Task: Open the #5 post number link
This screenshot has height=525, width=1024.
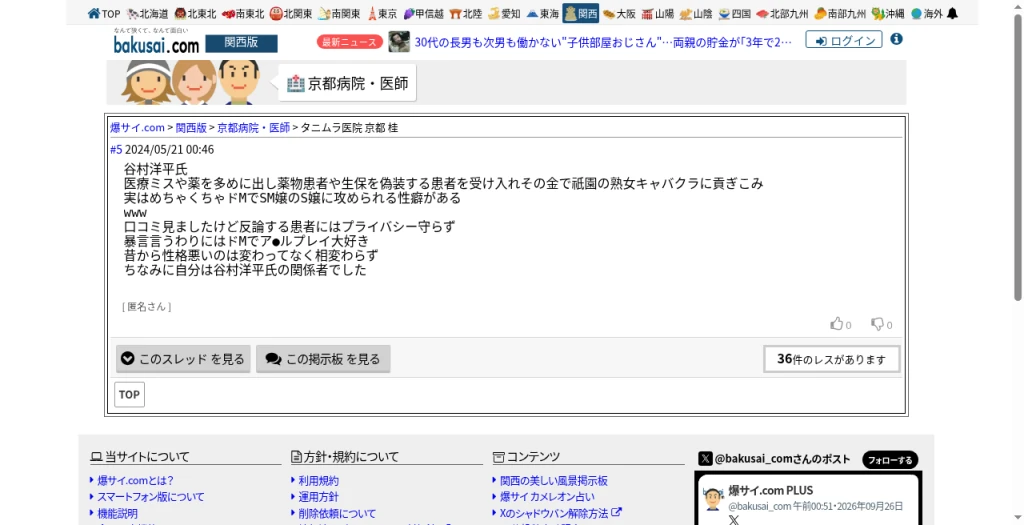Action: pyautogui.click(x=116, y=150)
